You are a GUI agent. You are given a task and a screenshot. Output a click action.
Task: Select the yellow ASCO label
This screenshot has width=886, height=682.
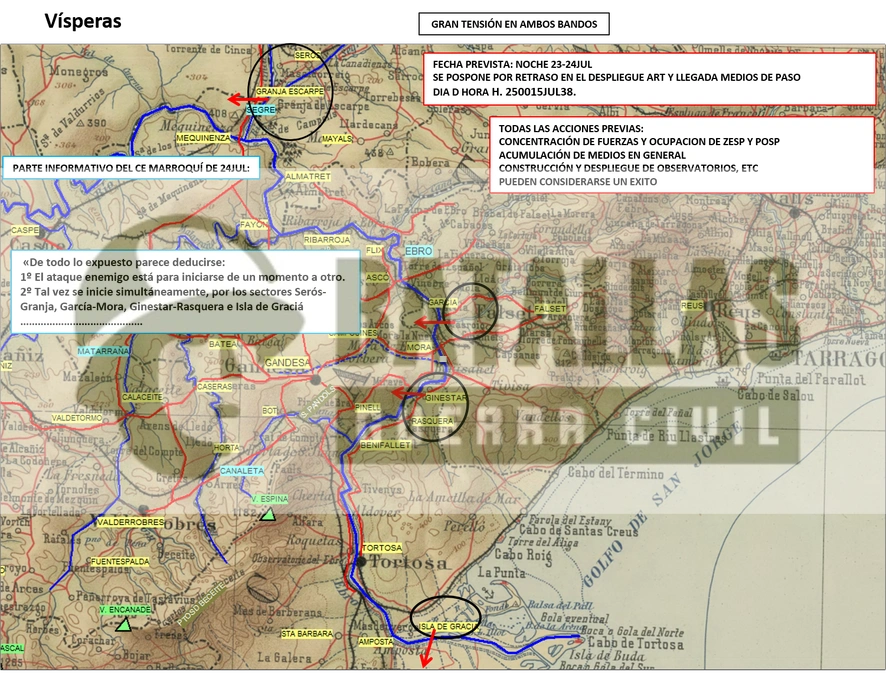click(x=377, y=277)
